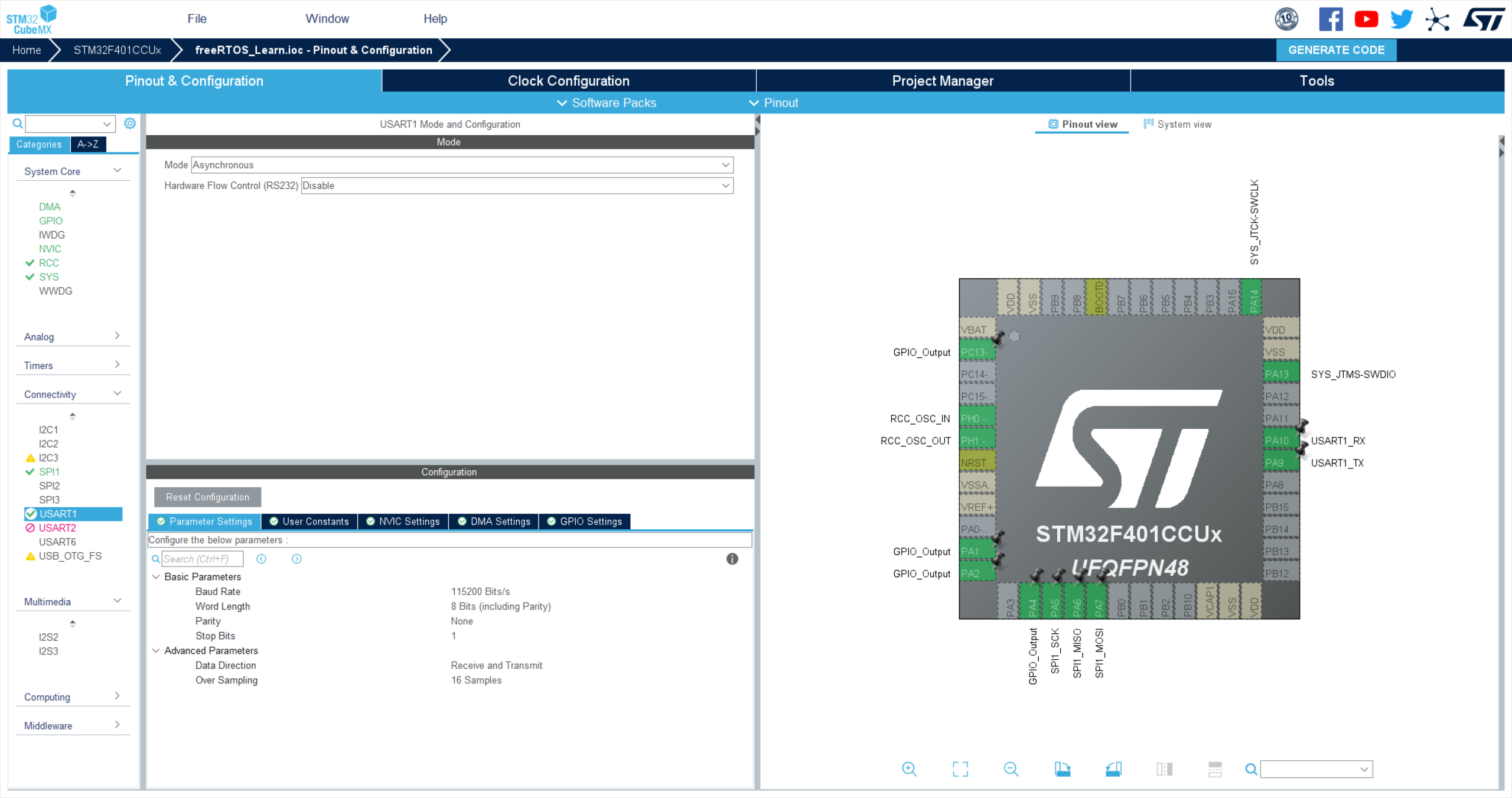The image size is (1512, 798).
Task: Select RCC in System Core list
Action: pyautogui.click(x=48, y=263)
